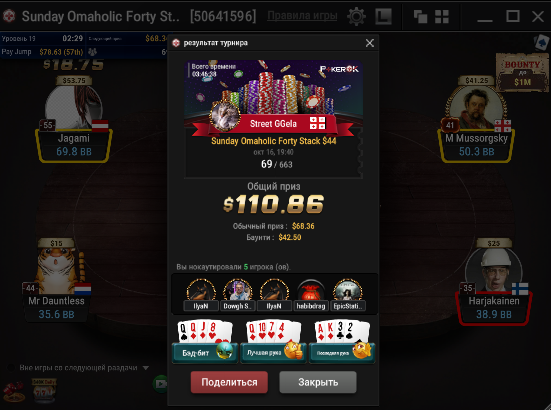Image resolution: width=551 pixels, height=410 pixels.
Task: Click the Закрыть button
Action: pos(318,382)
